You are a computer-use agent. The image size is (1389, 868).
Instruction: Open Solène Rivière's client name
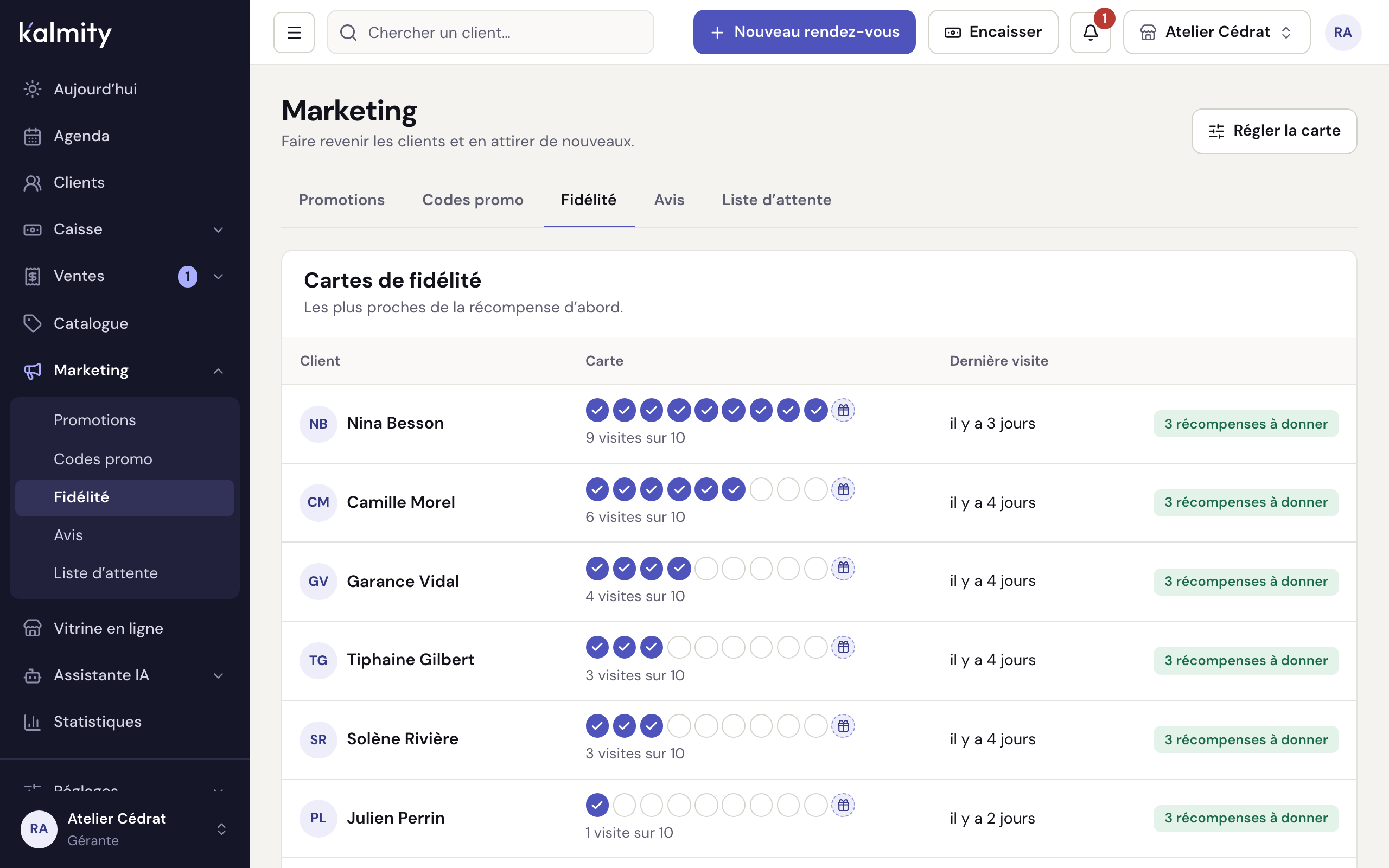pyautogui.click(x=403, y=739)
